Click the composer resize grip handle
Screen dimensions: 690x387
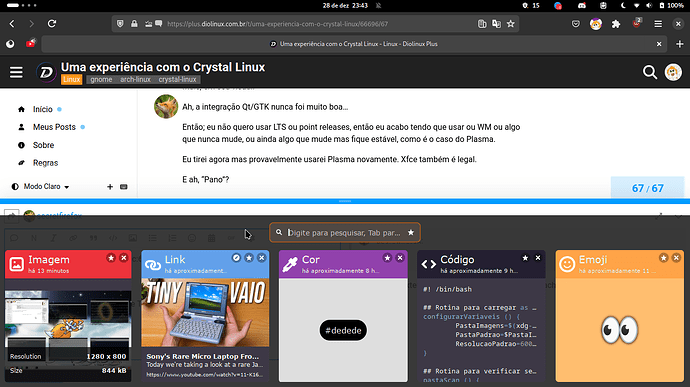(x=345, y=201)
